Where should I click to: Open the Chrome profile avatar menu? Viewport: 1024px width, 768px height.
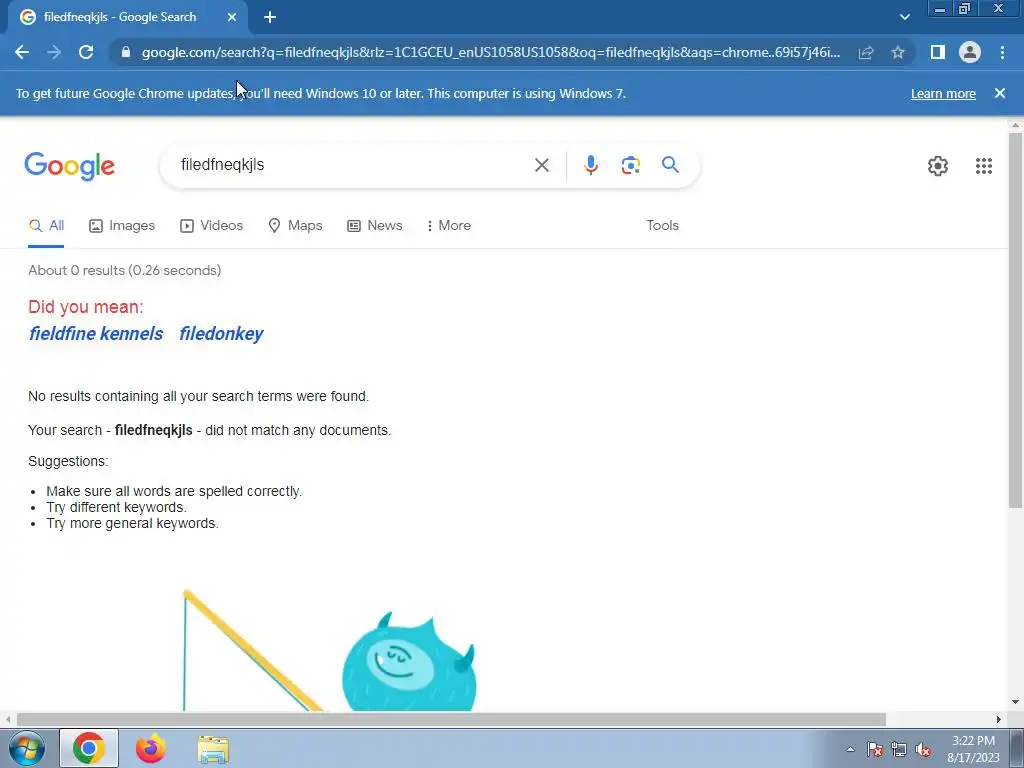click(x=970, y=52)
